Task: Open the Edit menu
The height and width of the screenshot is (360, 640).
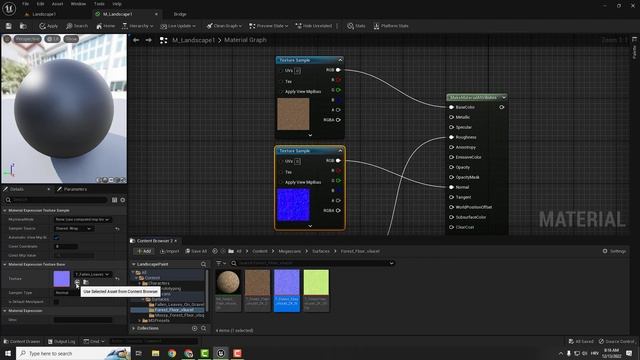Action: [x=40, y=4]
